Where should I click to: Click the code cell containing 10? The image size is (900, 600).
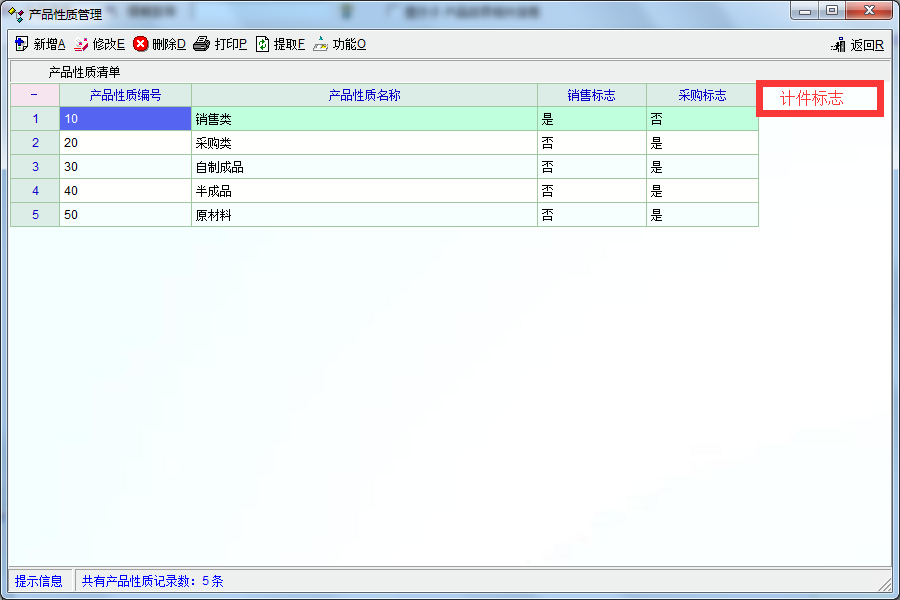(x=125, y=119)
